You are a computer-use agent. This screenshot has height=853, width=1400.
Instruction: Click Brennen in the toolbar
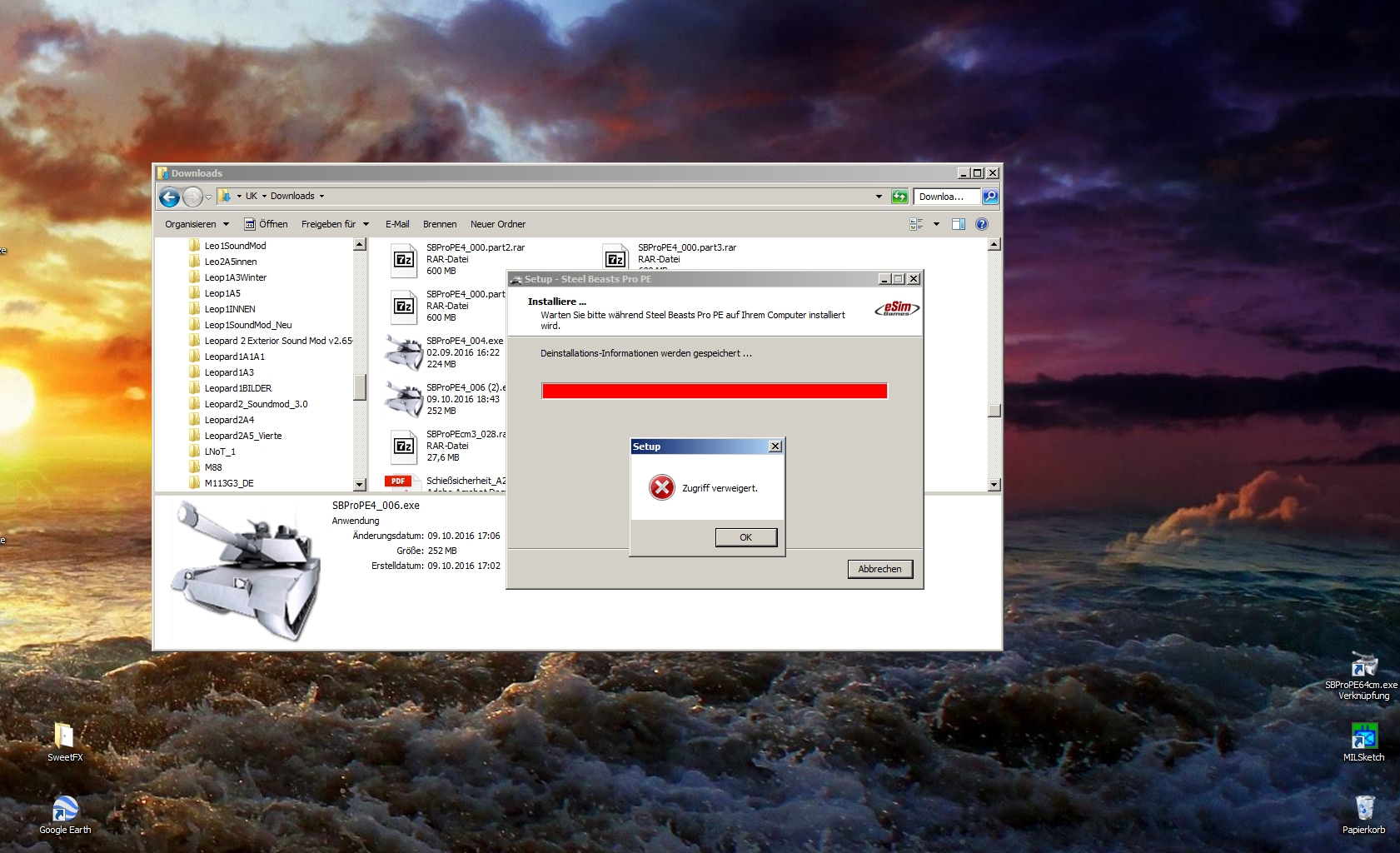click(x=440, y=224)
